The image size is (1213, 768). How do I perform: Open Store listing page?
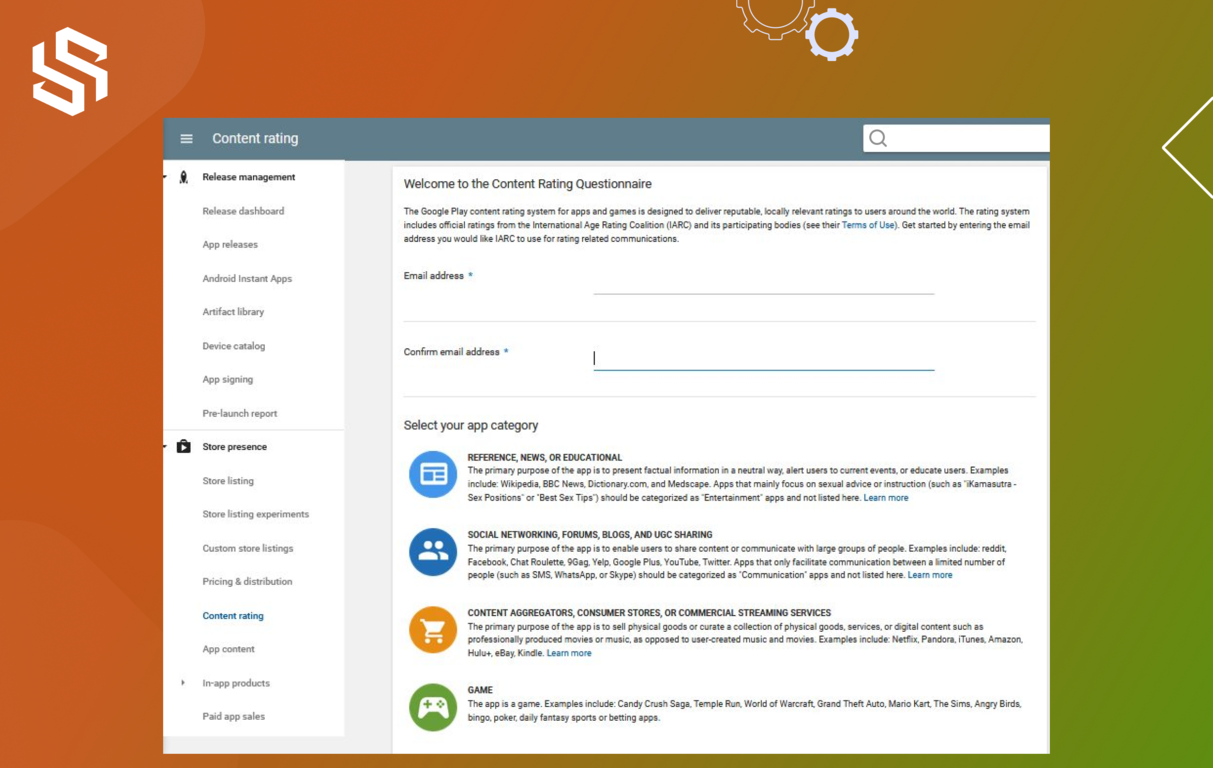228,481
